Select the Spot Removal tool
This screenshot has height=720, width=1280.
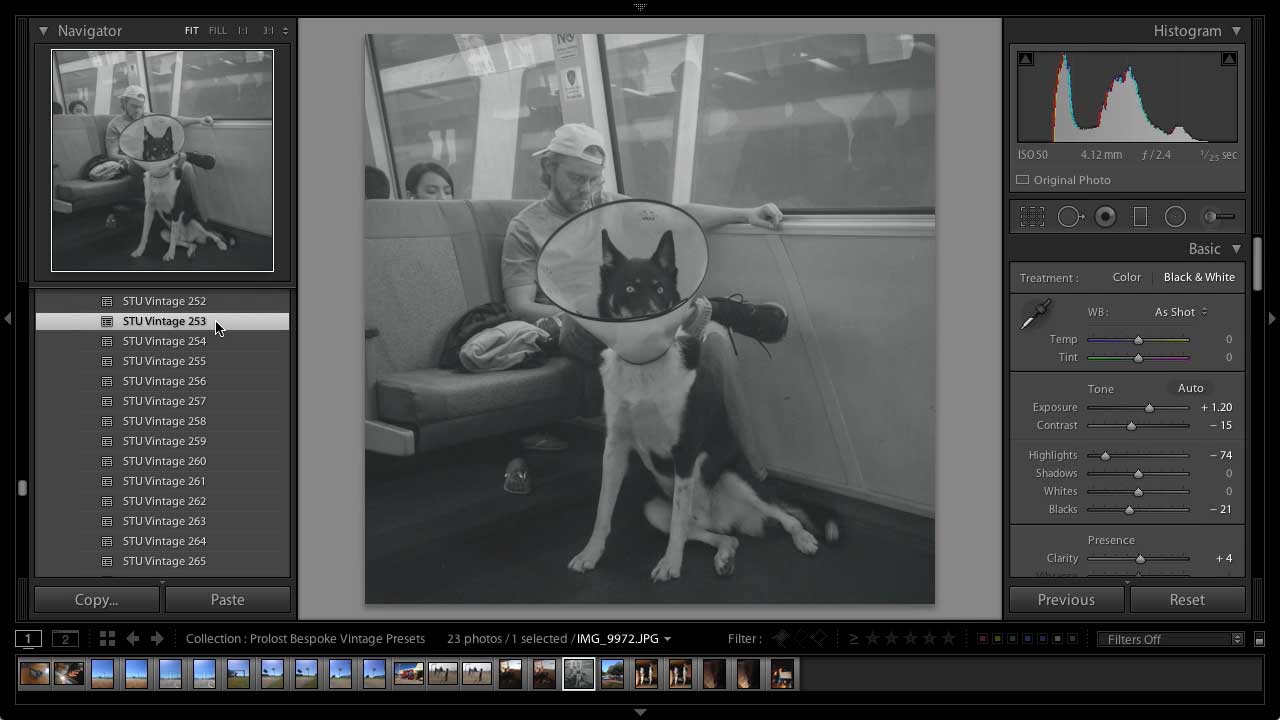tap(1071, 216)
